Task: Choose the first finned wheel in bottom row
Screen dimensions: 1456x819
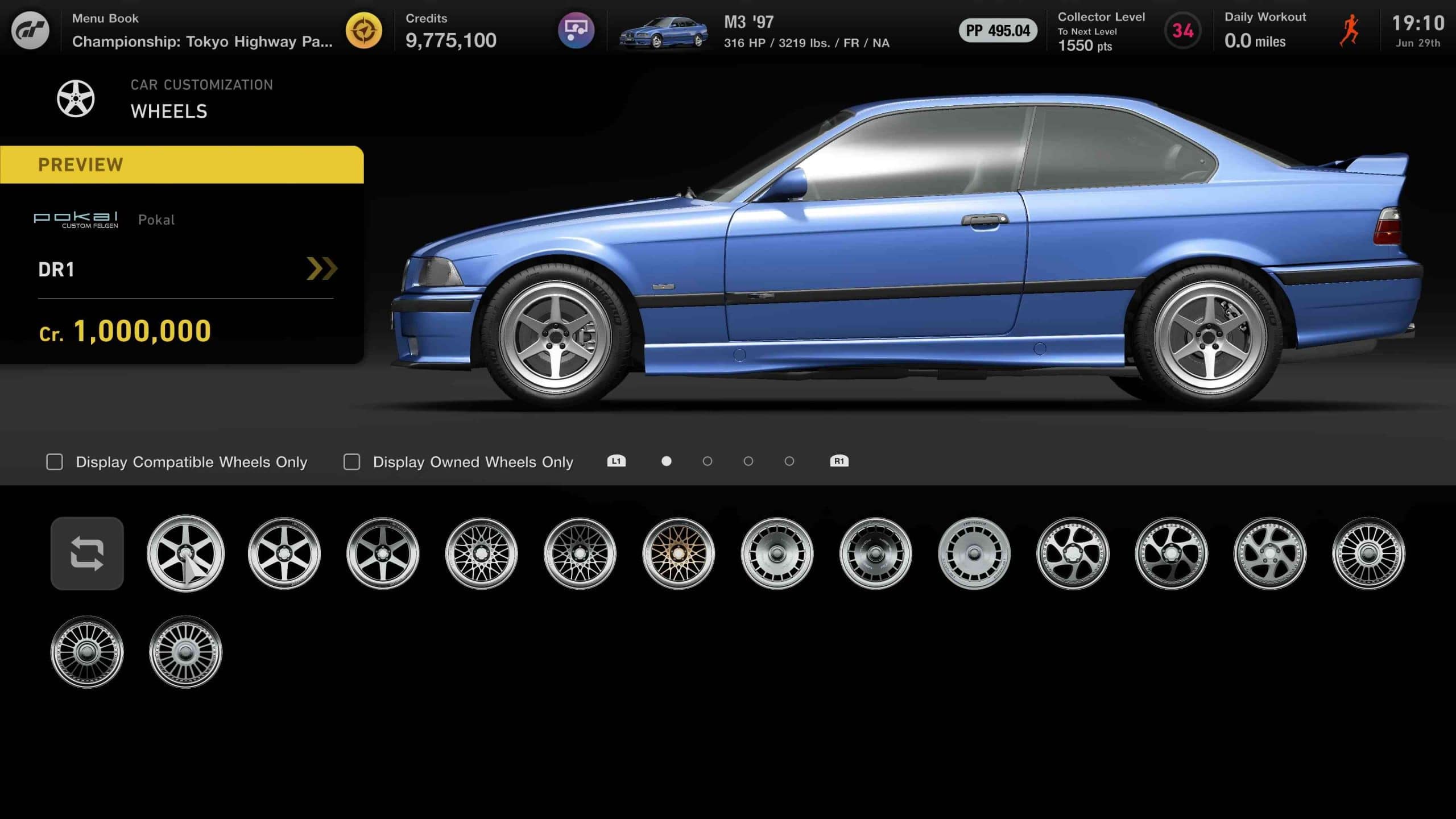Action: pyautogui.click(x=87, y=652)
